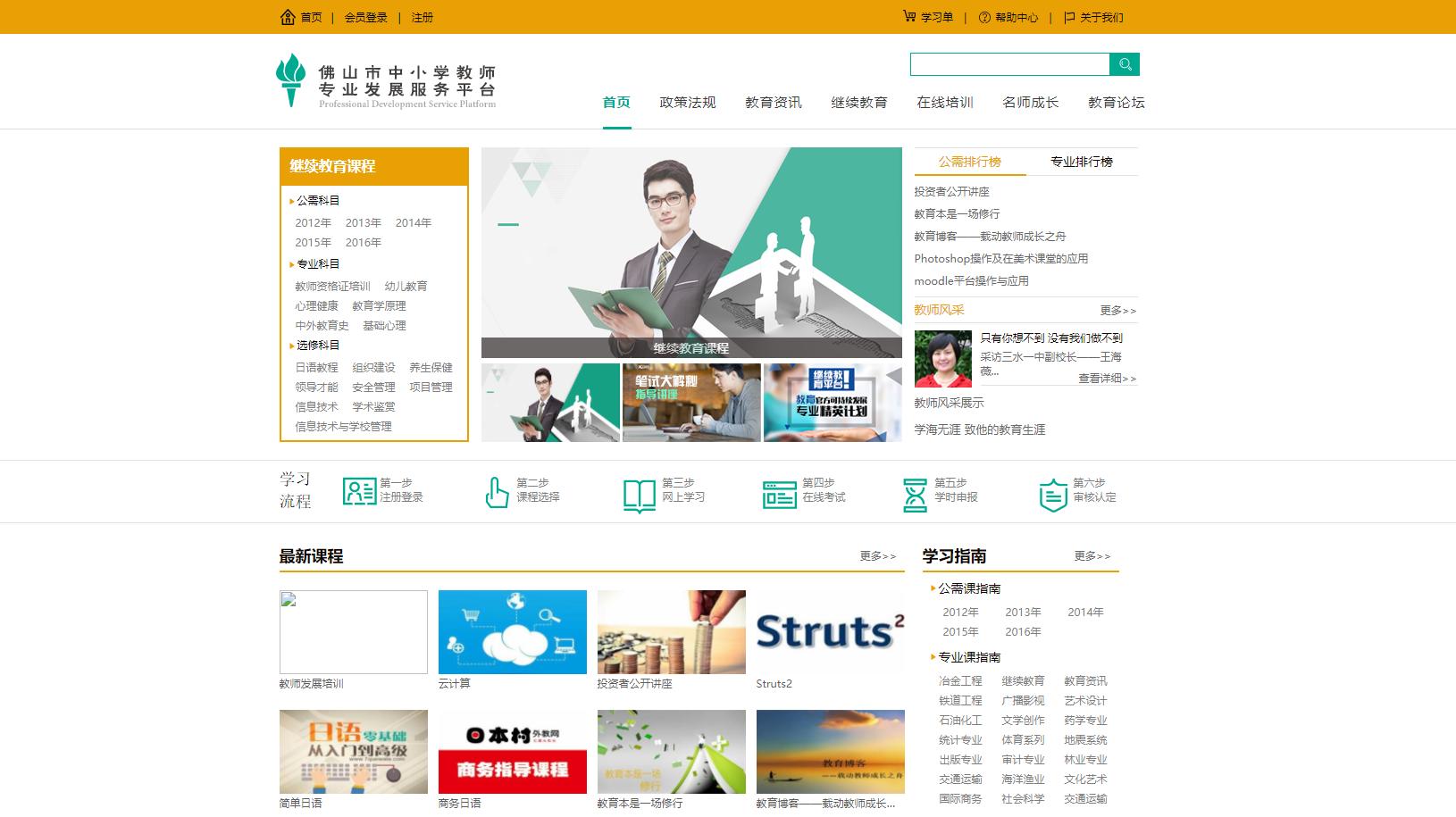This screenshot has width=1456, height=817.
Task: Click the 注册 link in top bar
Action: click(423, 17)
